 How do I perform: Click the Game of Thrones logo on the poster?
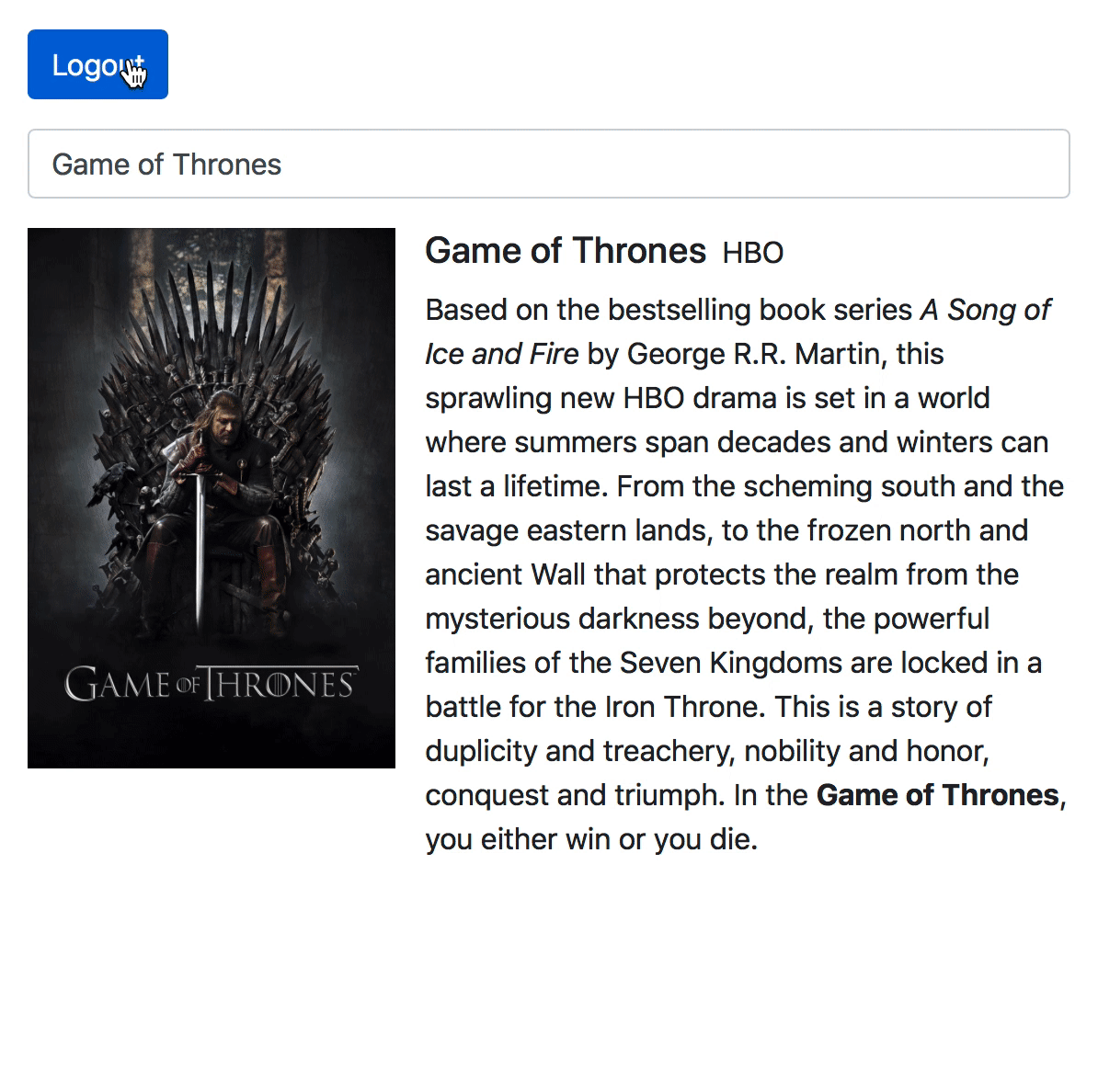211,685
